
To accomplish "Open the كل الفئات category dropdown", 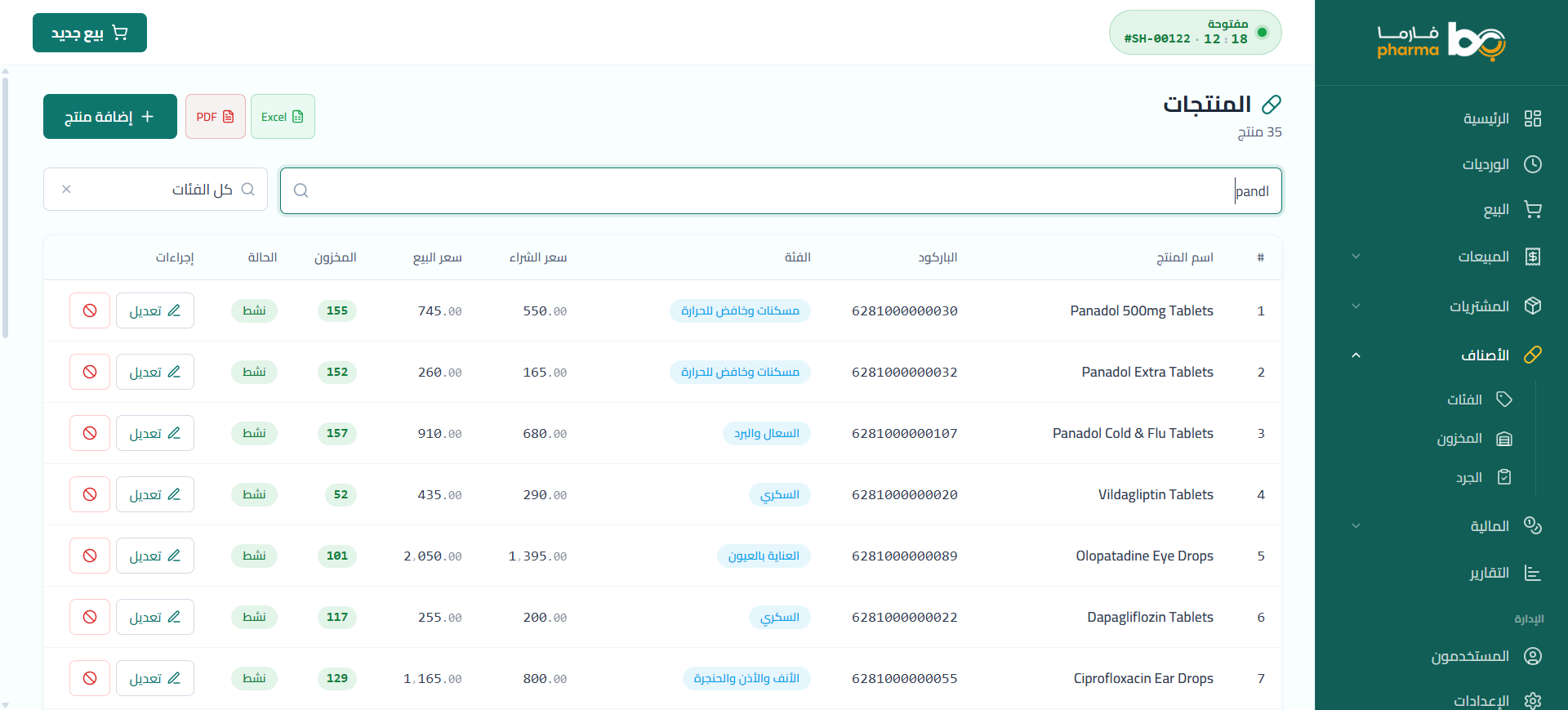I will click(x=155, y=190).
